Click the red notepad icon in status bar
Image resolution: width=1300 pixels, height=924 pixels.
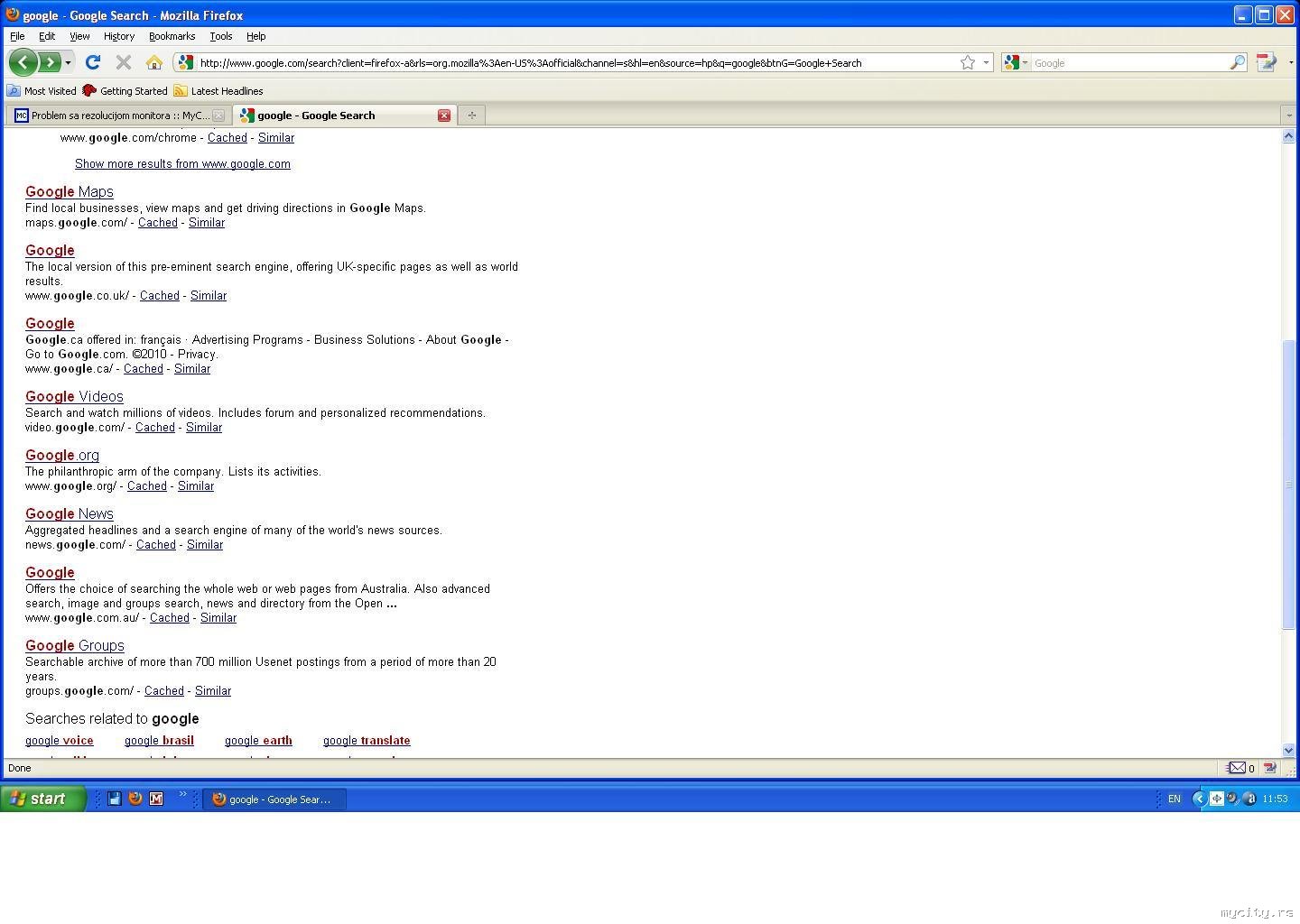1270,768
